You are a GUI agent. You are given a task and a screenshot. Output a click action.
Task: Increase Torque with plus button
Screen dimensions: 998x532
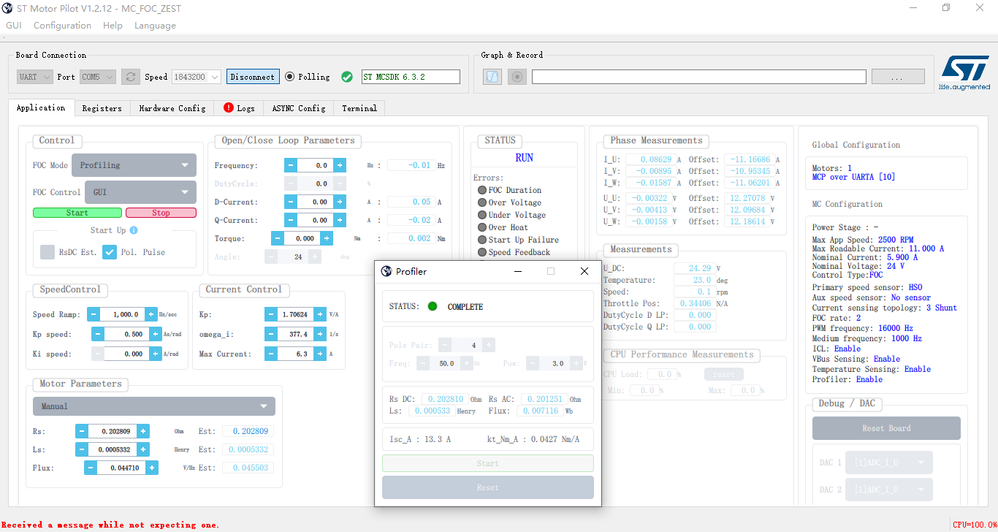tap(327, 238)
